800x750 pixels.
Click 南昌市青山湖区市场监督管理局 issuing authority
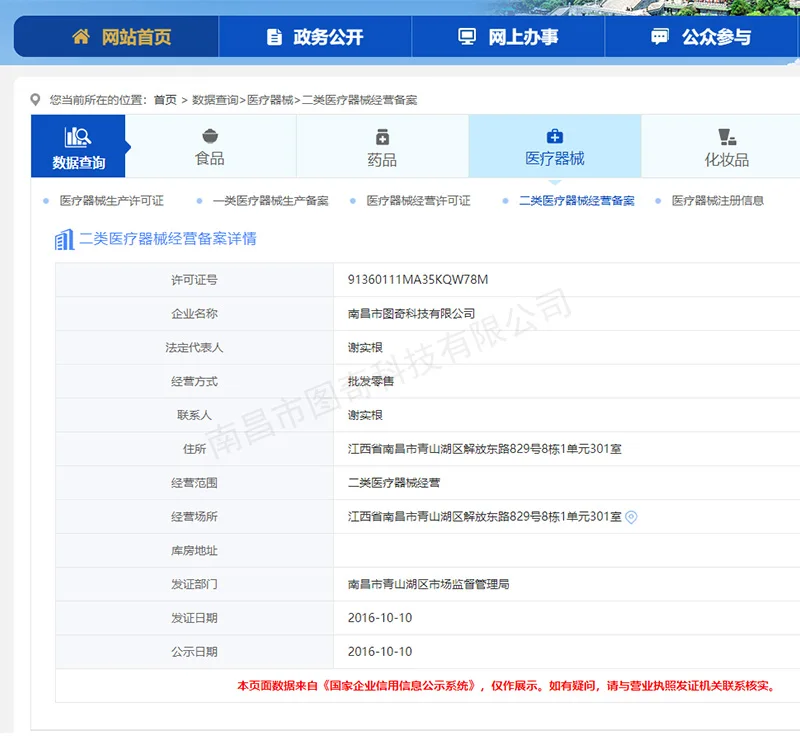(429, 584)
